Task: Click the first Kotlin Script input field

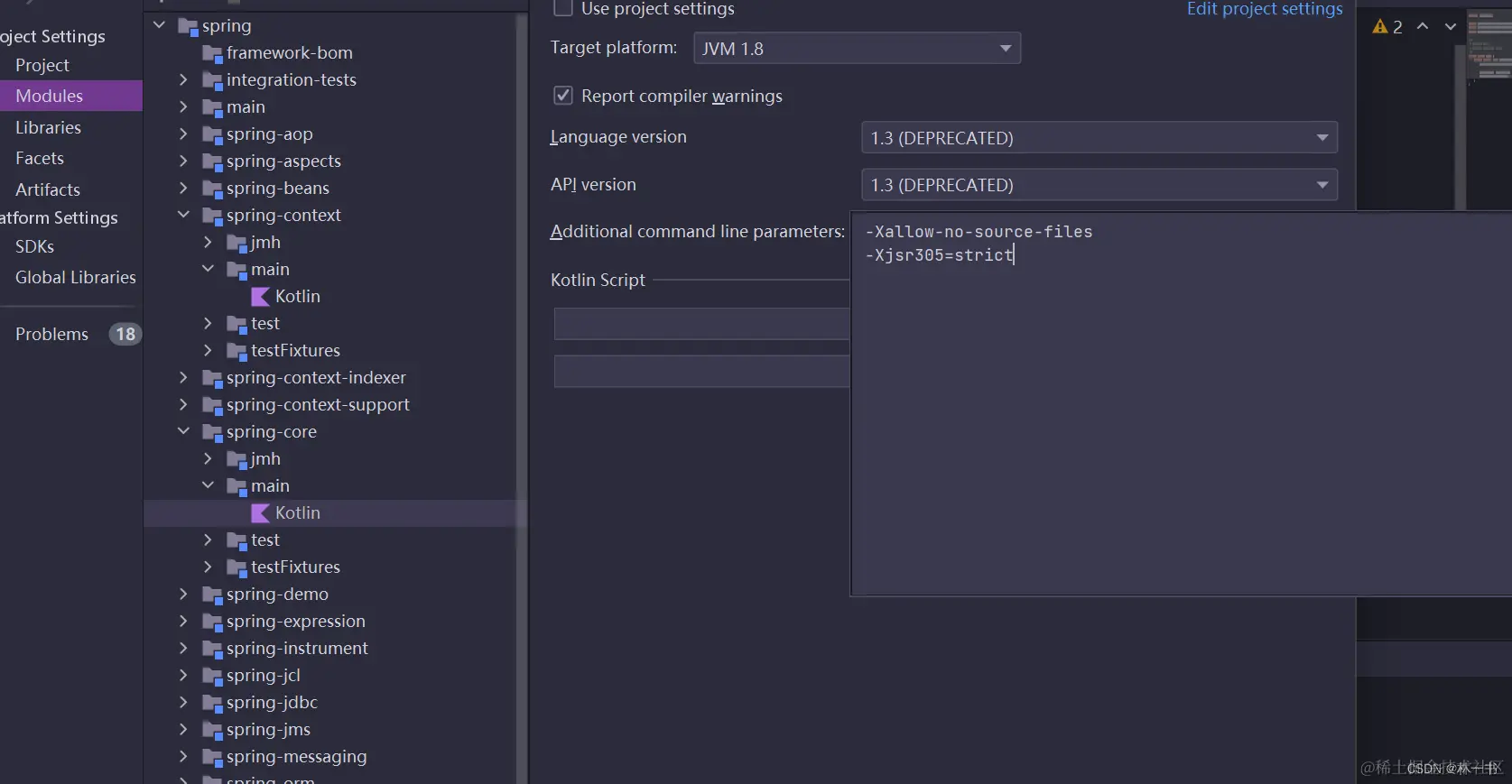Action: [x=701, y=324]
